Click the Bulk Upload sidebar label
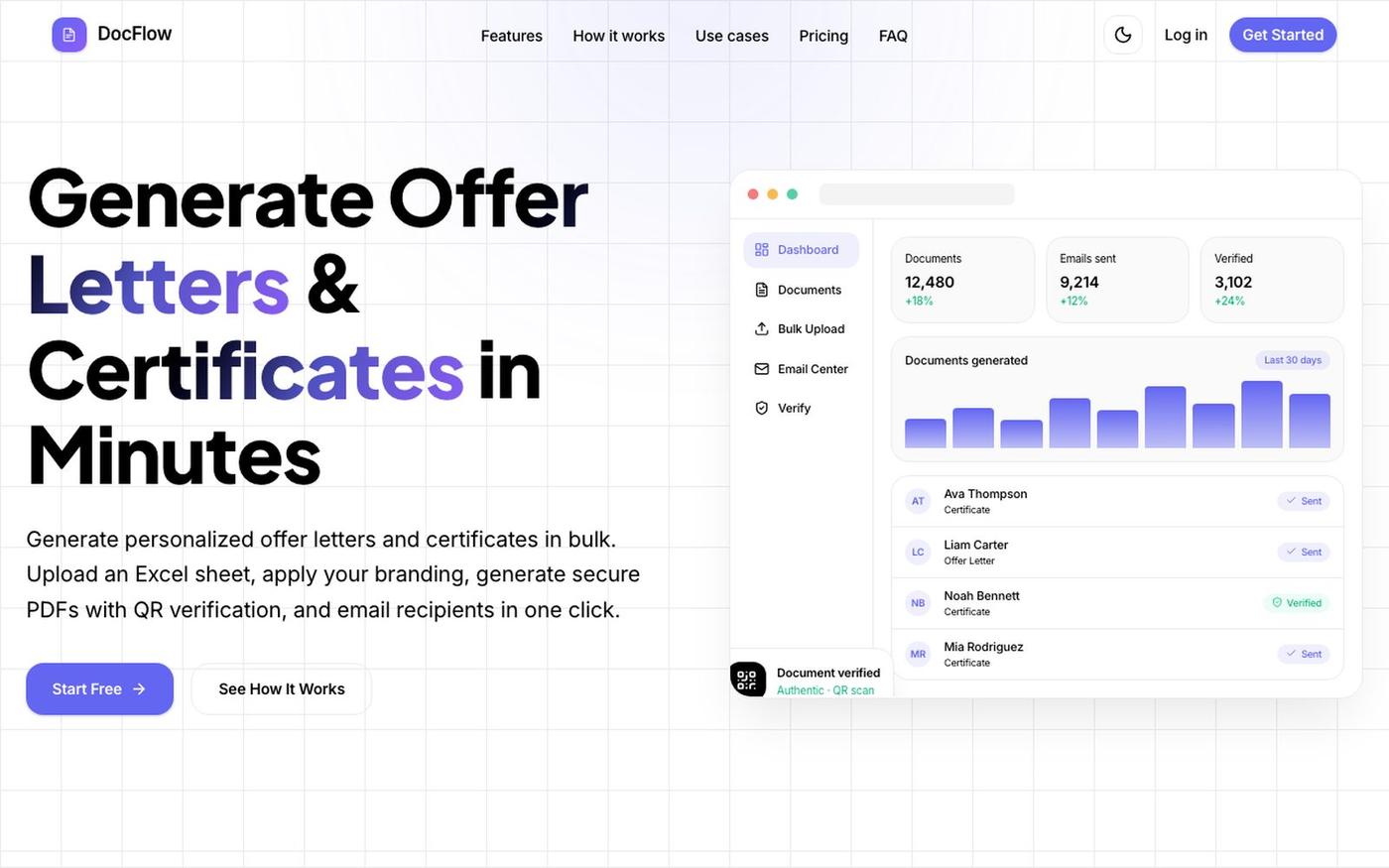 [812, 329]
